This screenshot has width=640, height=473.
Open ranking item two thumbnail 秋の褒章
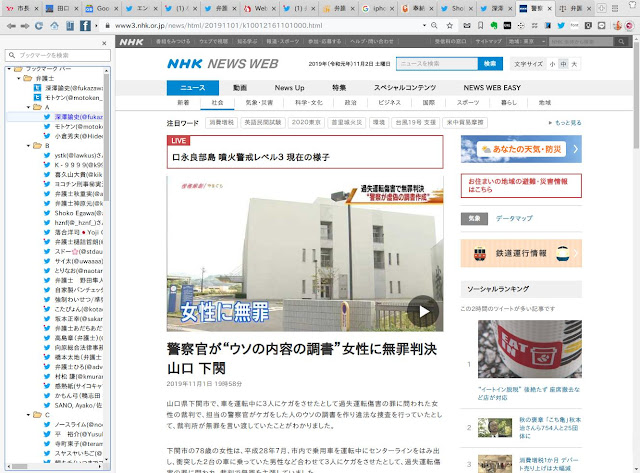point(495,428)
